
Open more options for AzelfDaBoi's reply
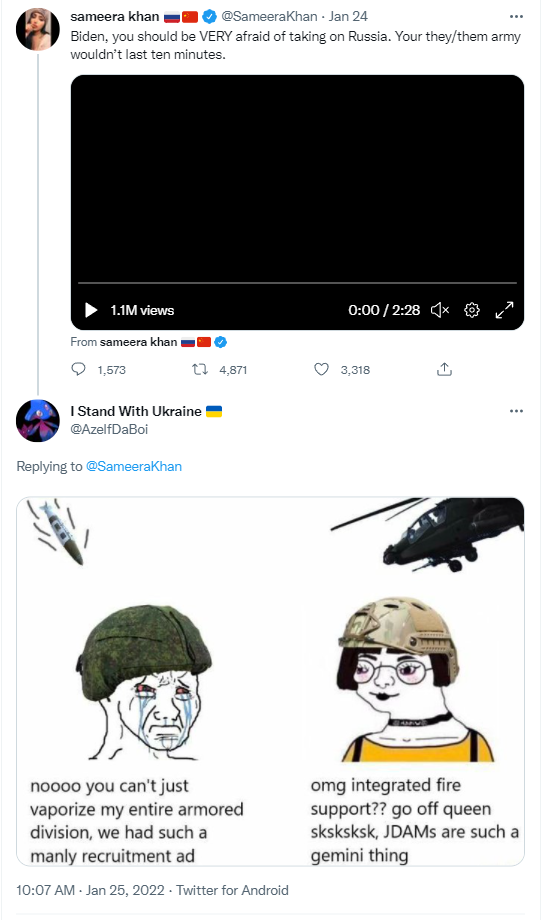(516, 411)
